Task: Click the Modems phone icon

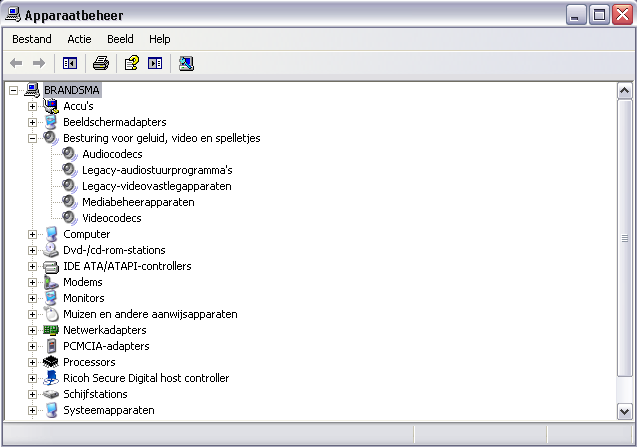Action: (x=51, y=282)
